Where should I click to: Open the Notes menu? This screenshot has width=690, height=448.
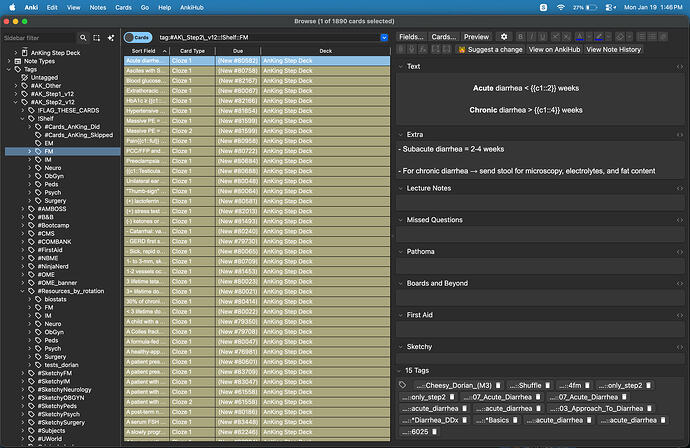[x=98, y=7]
